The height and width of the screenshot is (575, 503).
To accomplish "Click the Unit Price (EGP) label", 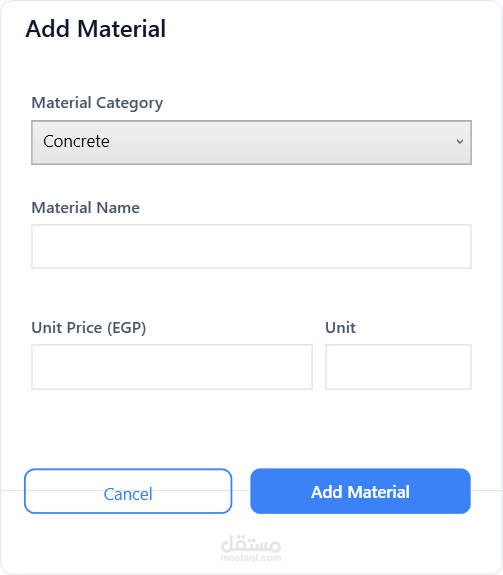I will (89, 328).
